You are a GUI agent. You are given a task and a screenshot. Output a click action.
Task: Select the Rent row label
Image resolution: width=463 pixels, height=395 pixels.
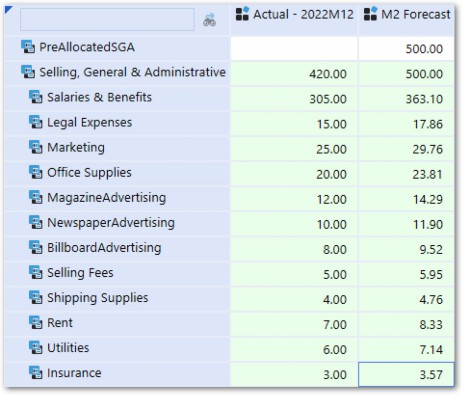coord(60,323)
